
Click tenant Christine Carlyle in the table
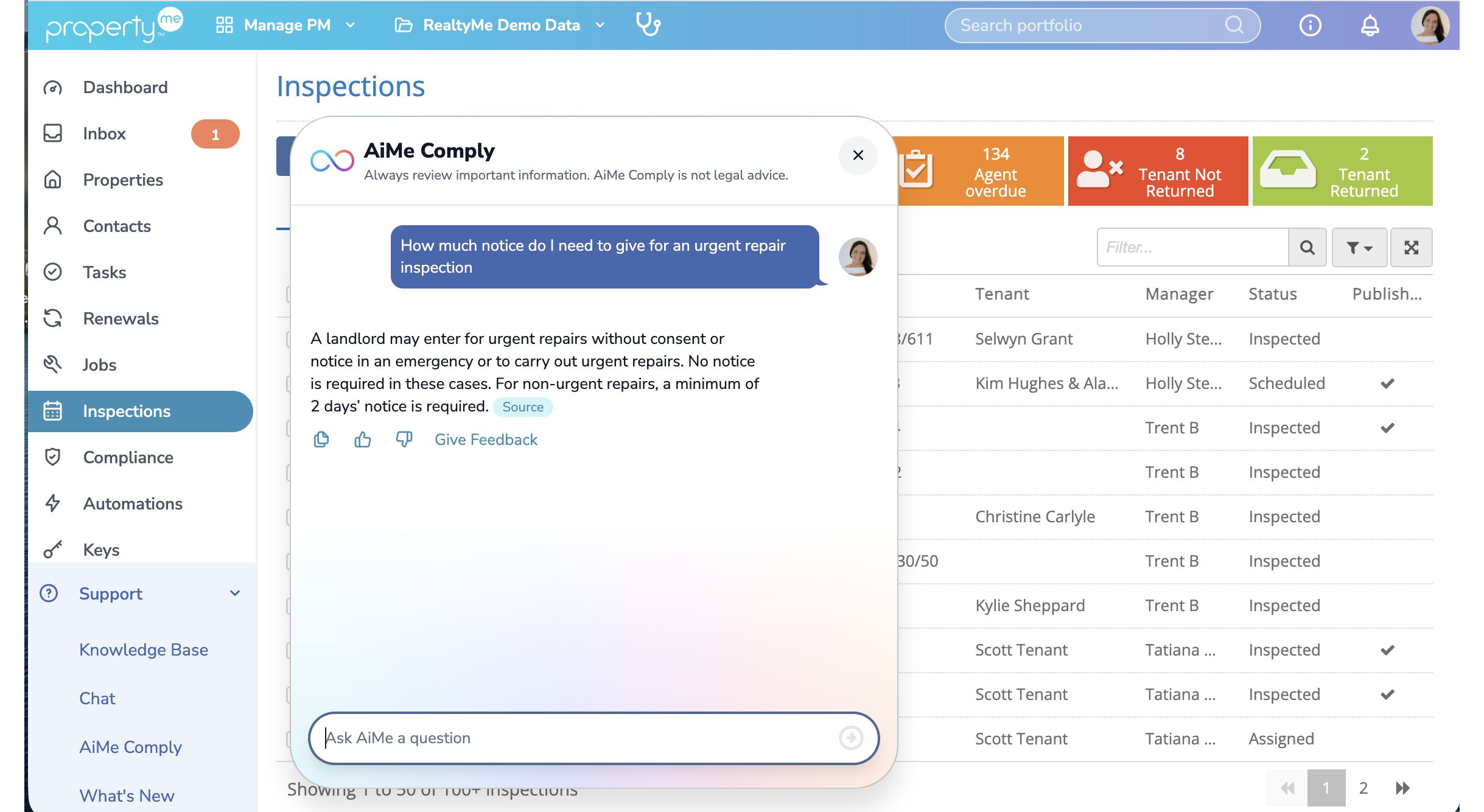click(x=1035, y=516)
